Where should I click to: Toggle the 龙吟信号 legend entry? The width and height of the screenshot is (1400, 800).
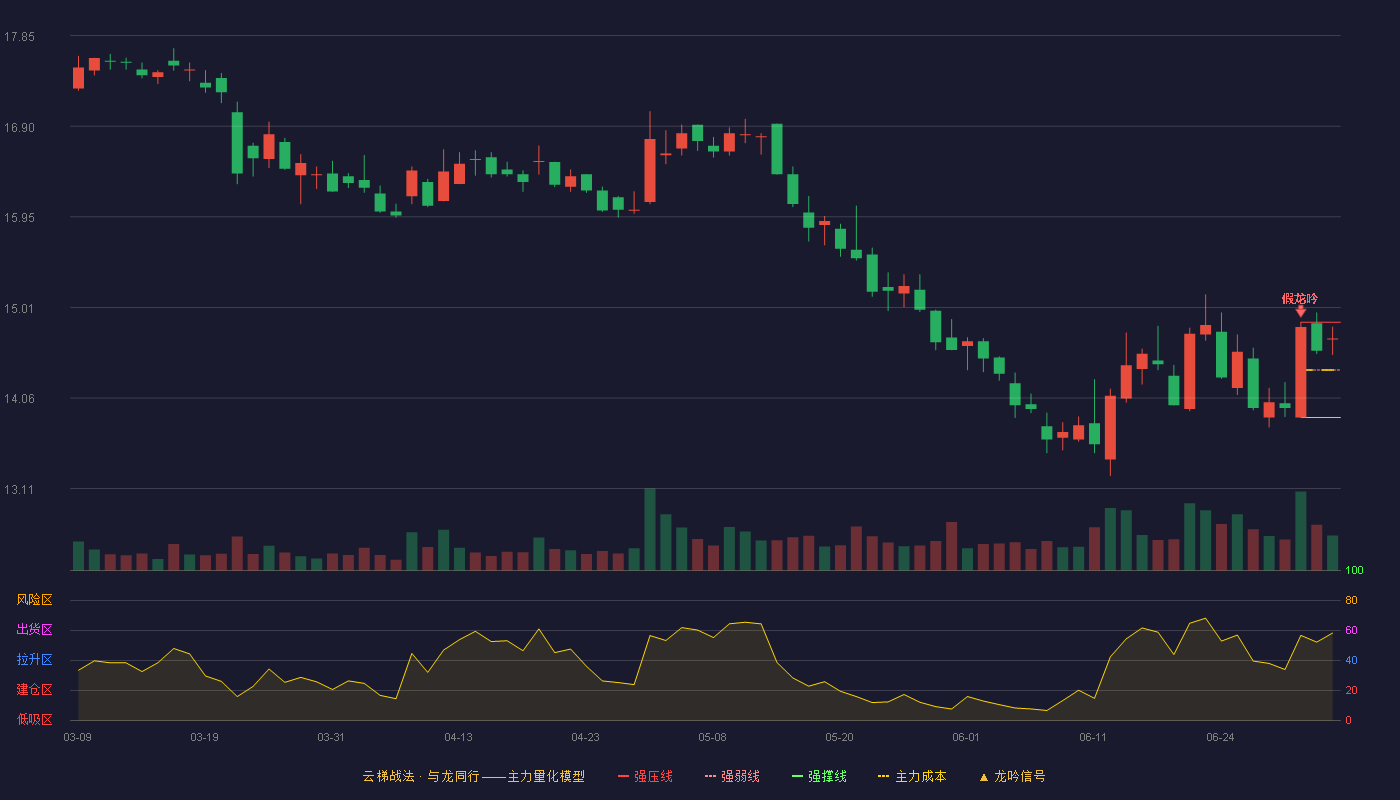point(1012,776)
